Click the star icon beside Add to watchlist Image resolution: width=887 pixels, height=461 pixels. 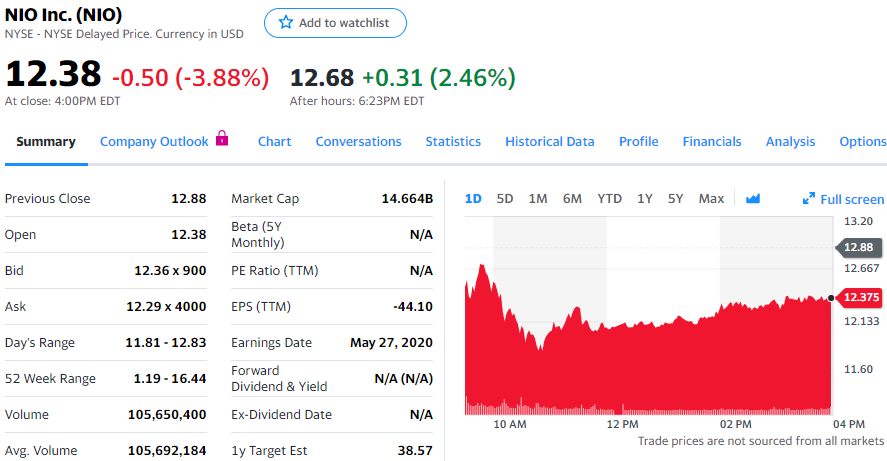(286, 23)
